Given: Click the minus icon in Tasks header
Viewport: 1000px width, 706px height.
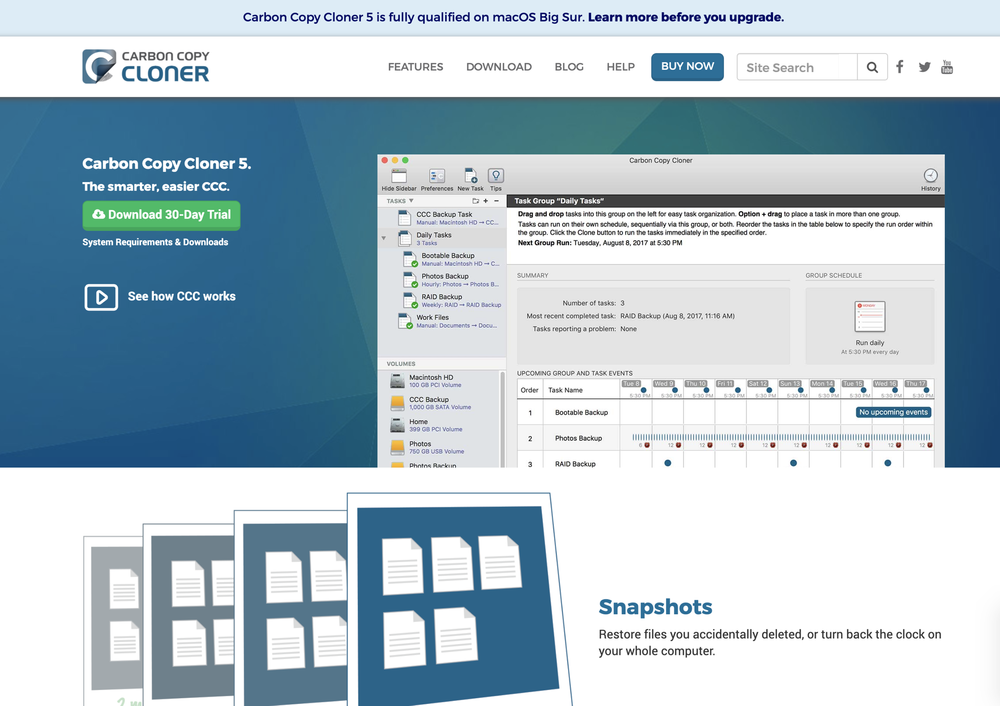Looking at the screenshot, I should point(496,201).
